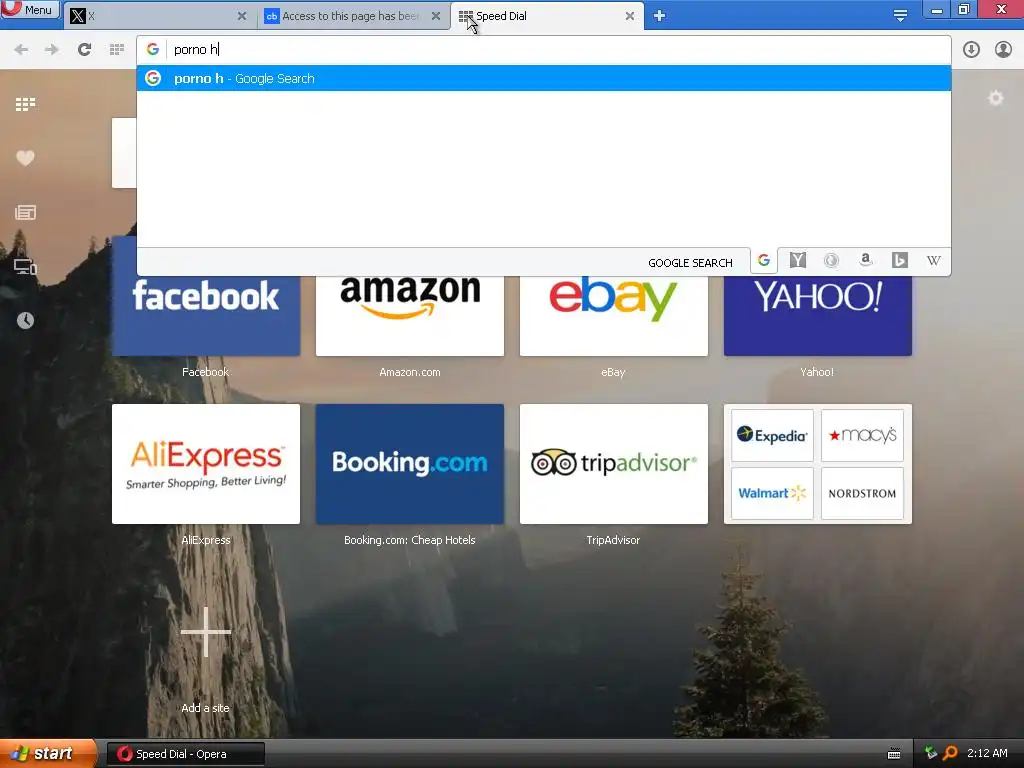Open the Yahoo! speed dial tile

click(818, 315)
